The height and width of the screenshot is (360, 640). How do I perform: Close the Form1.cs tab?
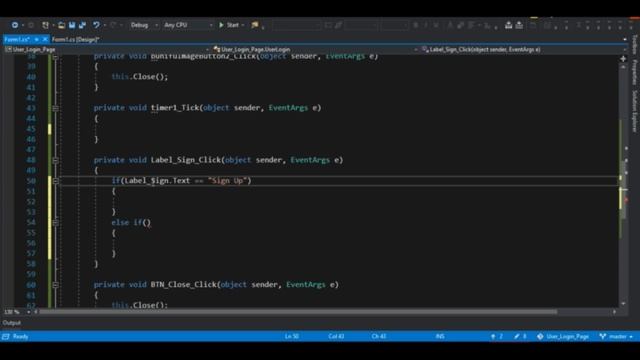point(45,40)
